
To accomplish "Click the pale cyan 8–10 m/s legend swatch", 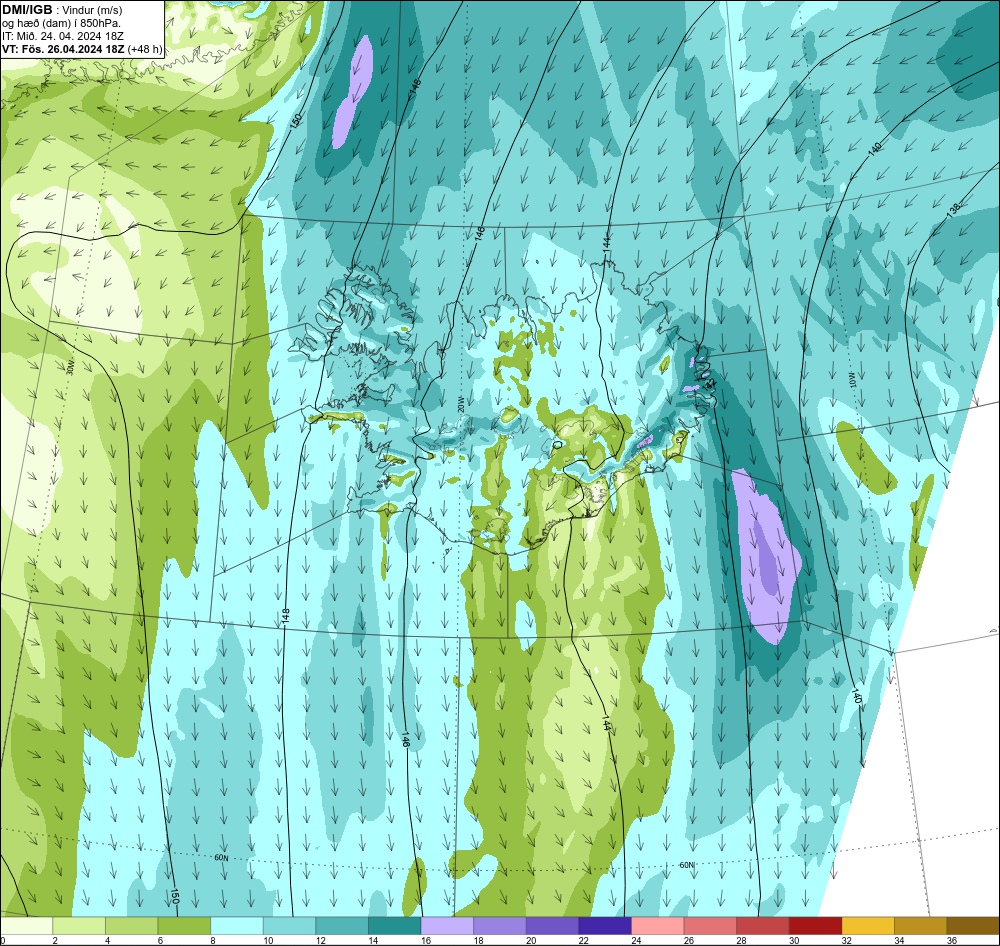I will [237, 926].
